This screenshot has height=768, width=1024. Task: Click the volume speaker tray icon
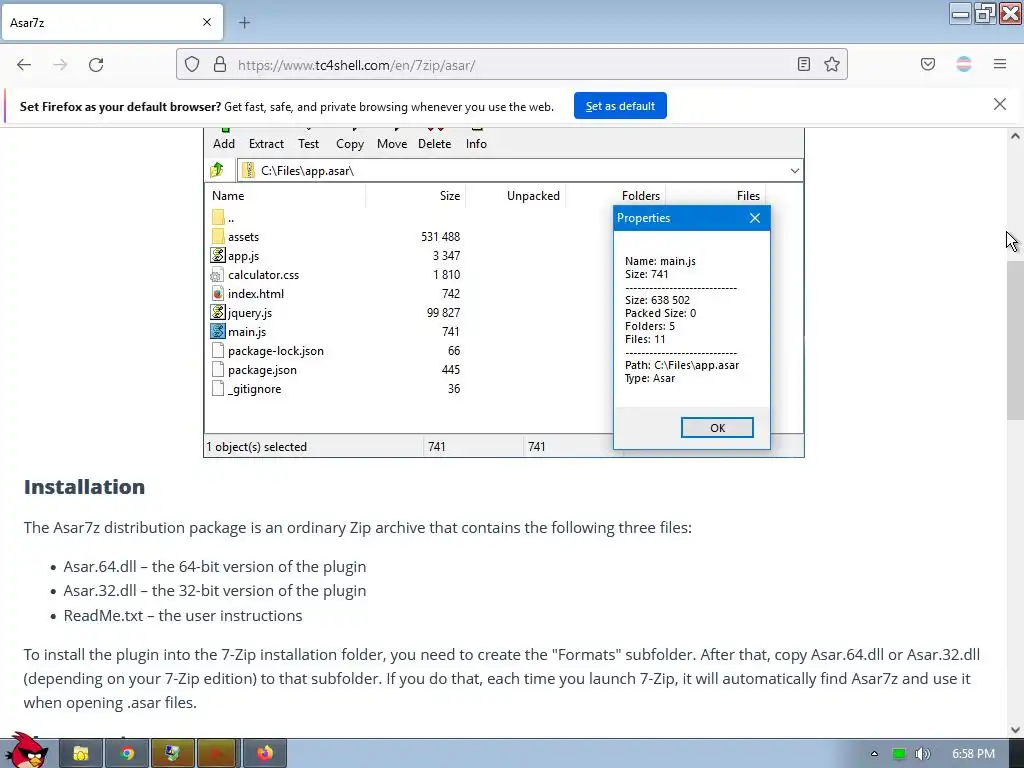[x=922, y=754]
